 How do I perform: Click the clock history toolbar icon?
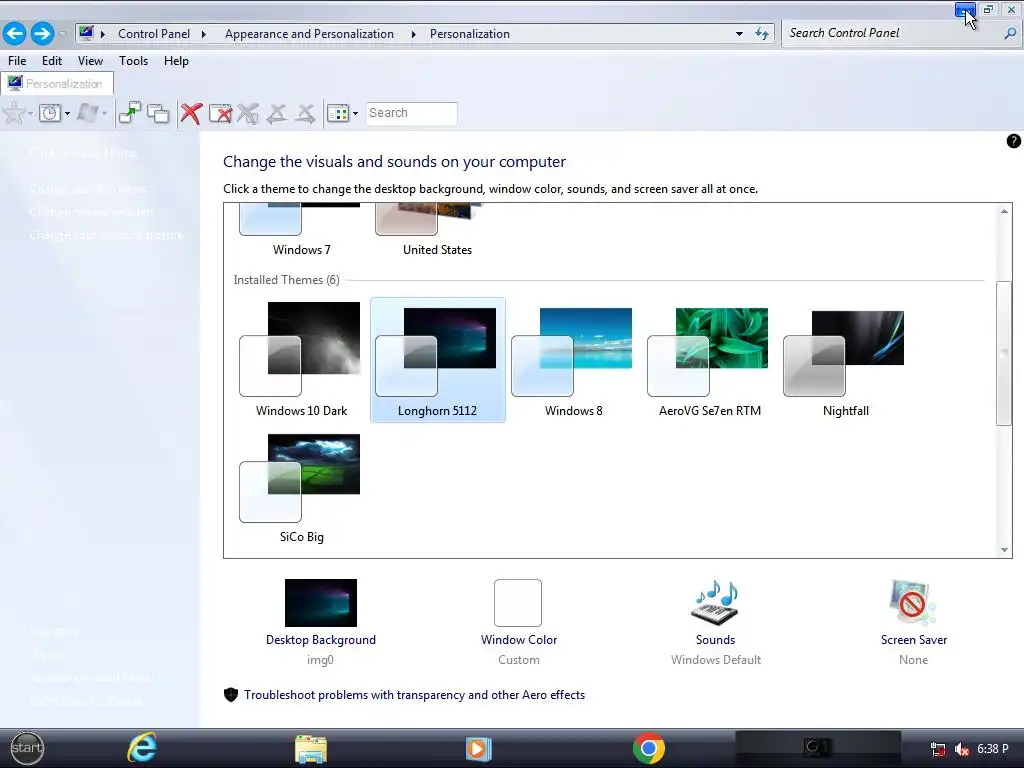pyautogui.click(x=50, y=113)
